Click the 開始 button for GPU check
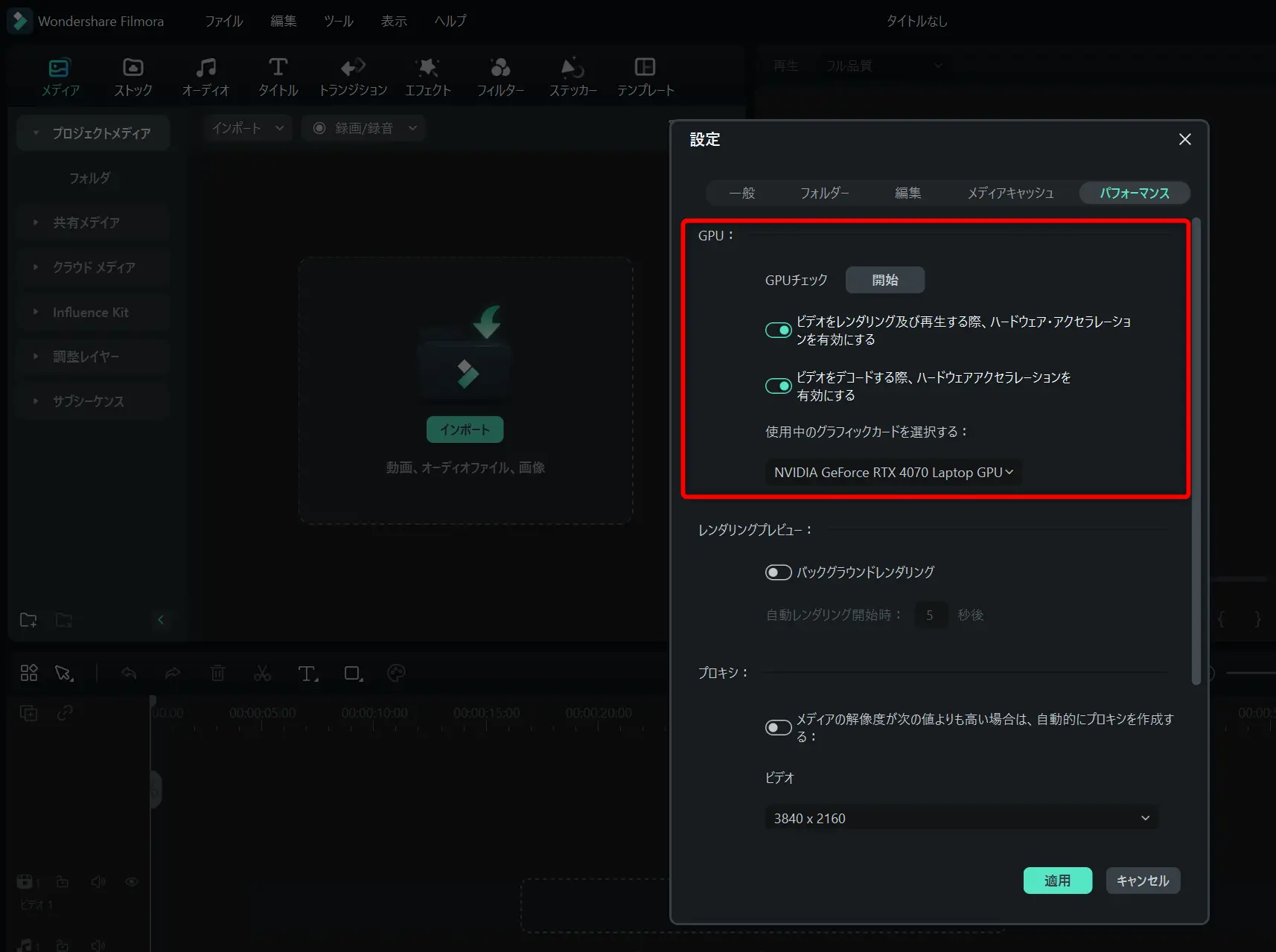Image resolution: width=1276 pixels, height=952 pixels. (x=884, y=280)
